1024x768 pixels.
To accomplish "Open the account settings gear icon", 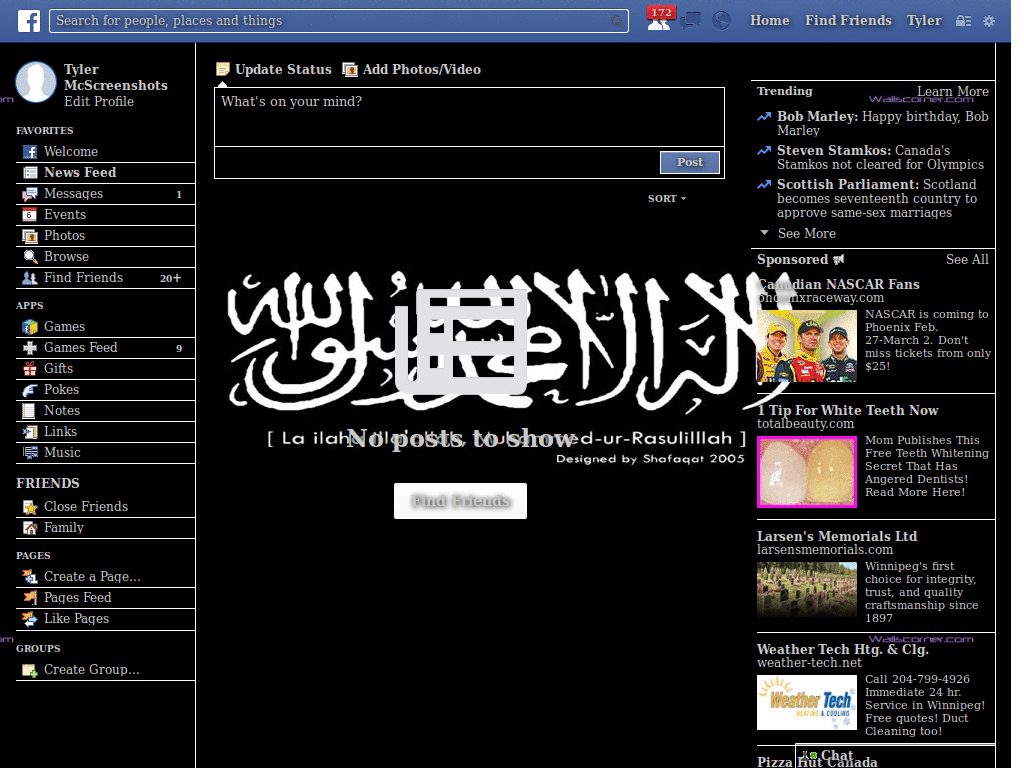I will [x=989, y=21].
